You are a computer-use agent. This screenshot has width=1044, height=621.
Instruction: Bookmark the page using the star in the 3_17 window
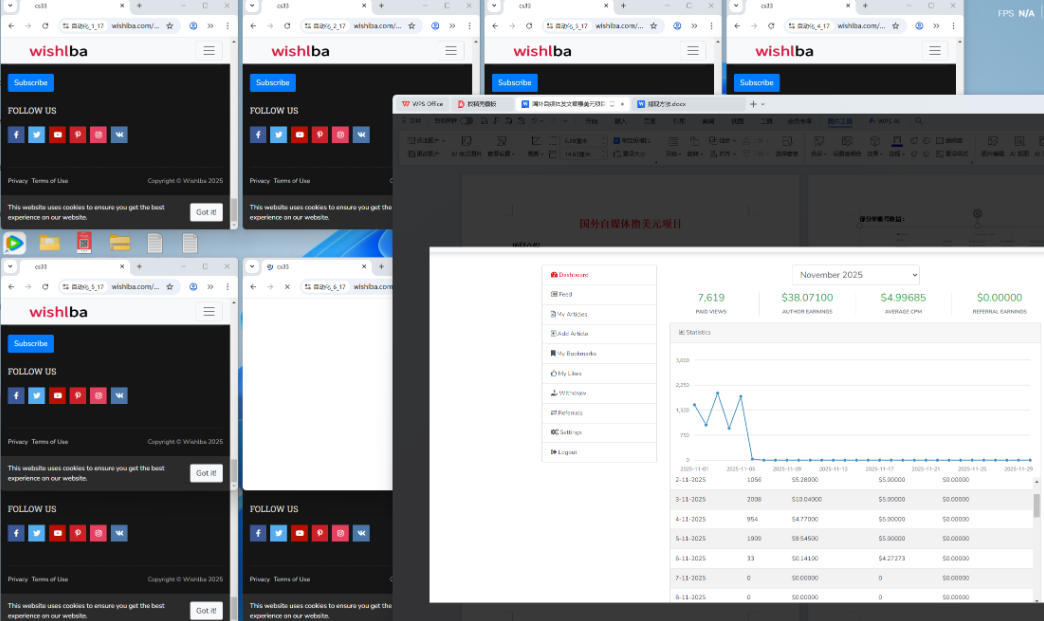(x=653, y=25)
